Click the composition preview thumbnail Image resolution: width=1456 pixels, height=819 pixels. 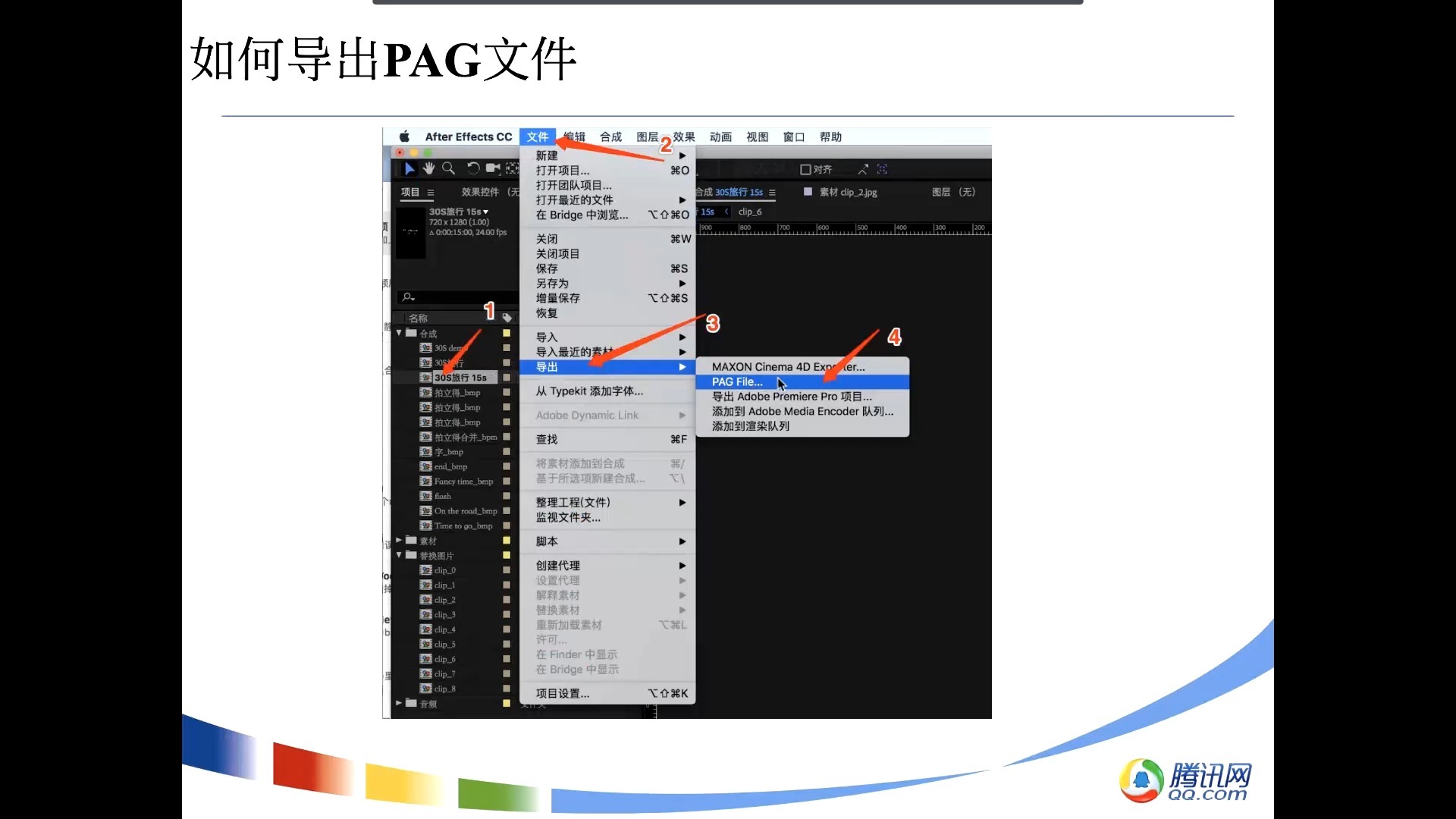pyautogui.click(x=411, y=231)
